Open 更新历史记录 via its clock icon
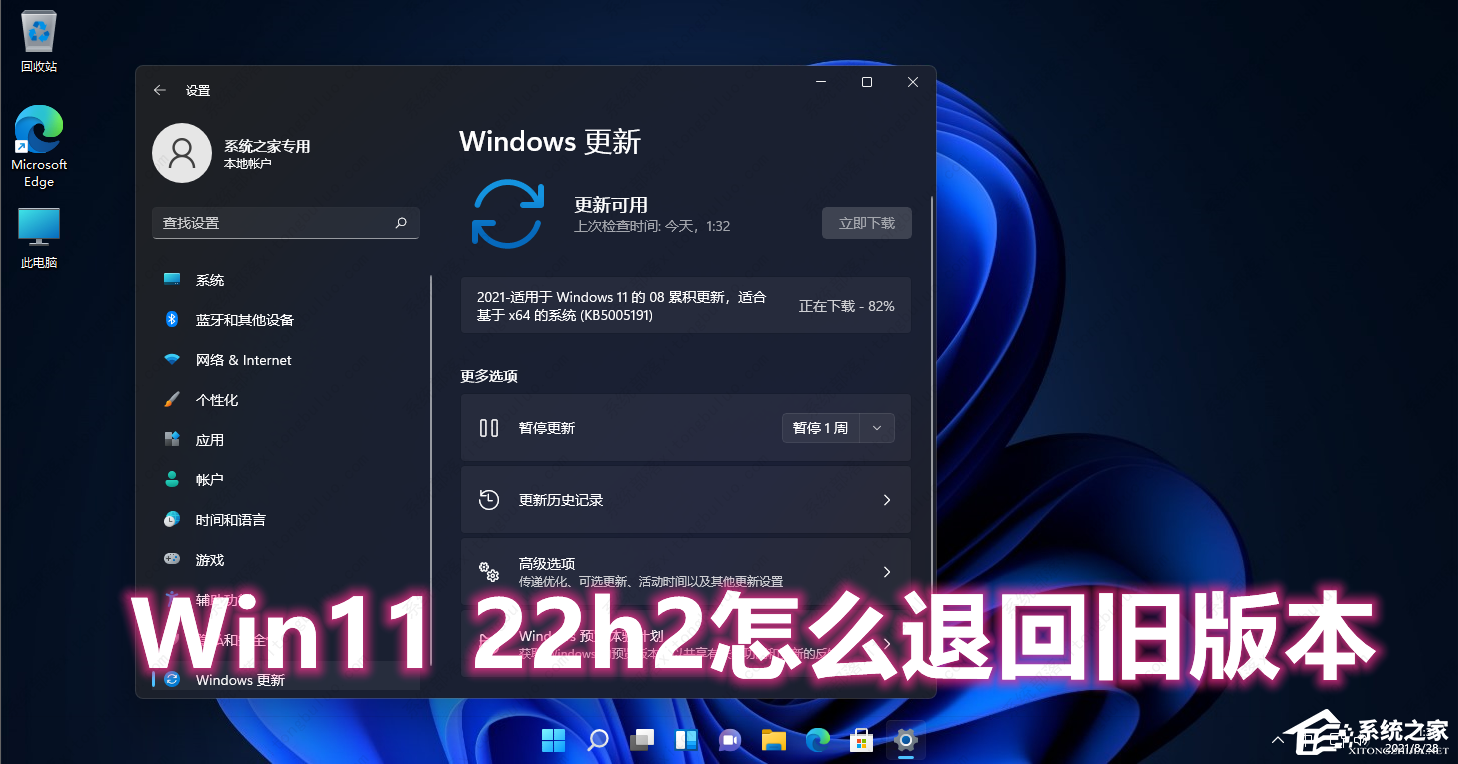Viewport: 1458px width, 764px height. (489, 500)
